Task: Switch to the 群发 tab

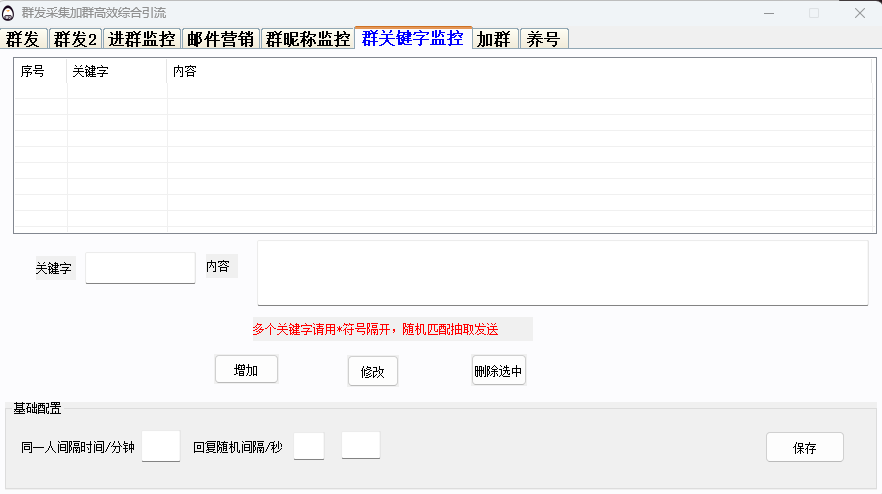Action: pyautogui.click(x=24, y=39)
